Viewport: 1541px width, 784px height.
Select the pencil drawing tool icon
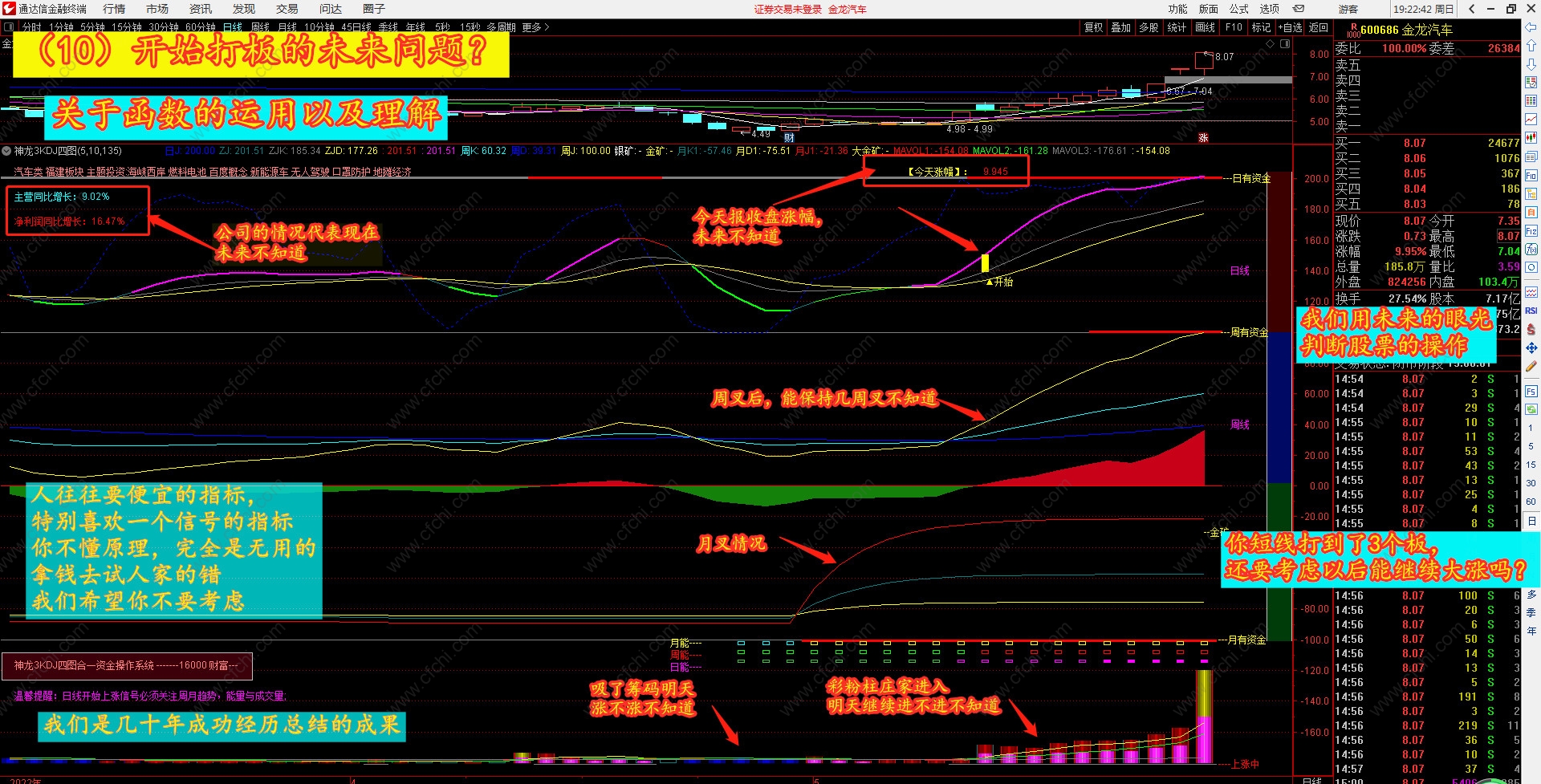click(1531, 366)
